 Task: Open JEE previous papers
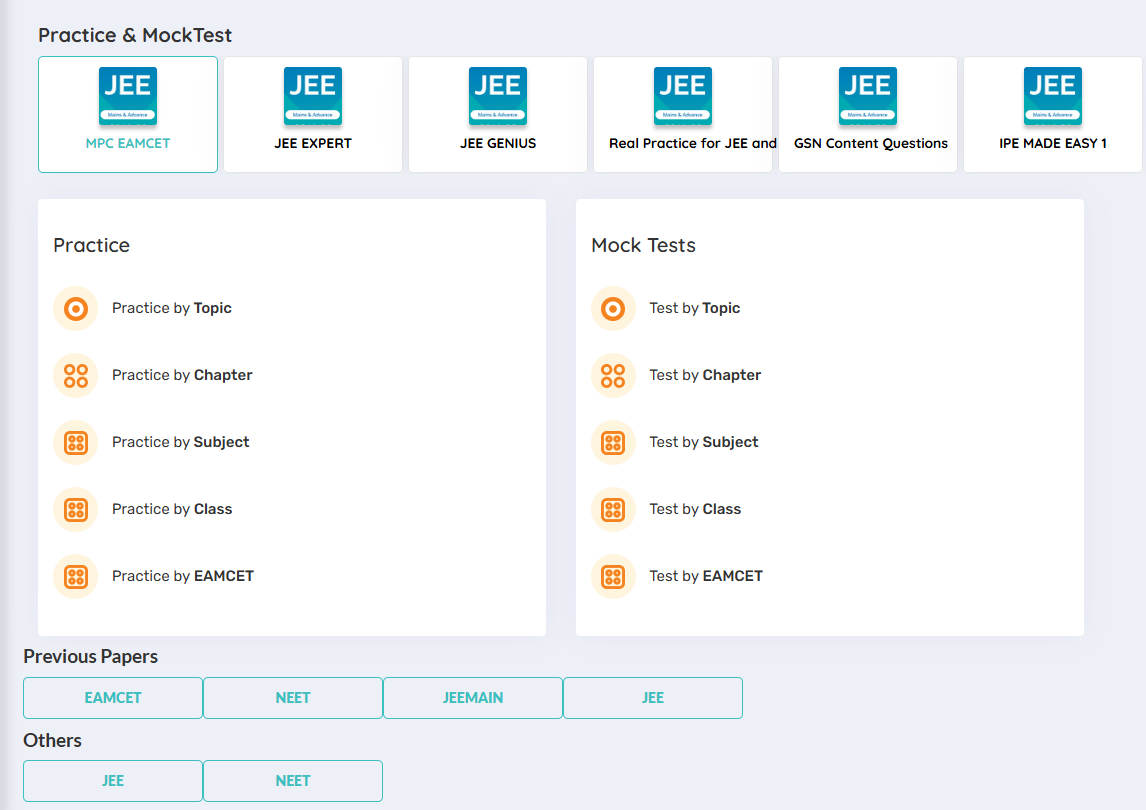tap(653, 698)
